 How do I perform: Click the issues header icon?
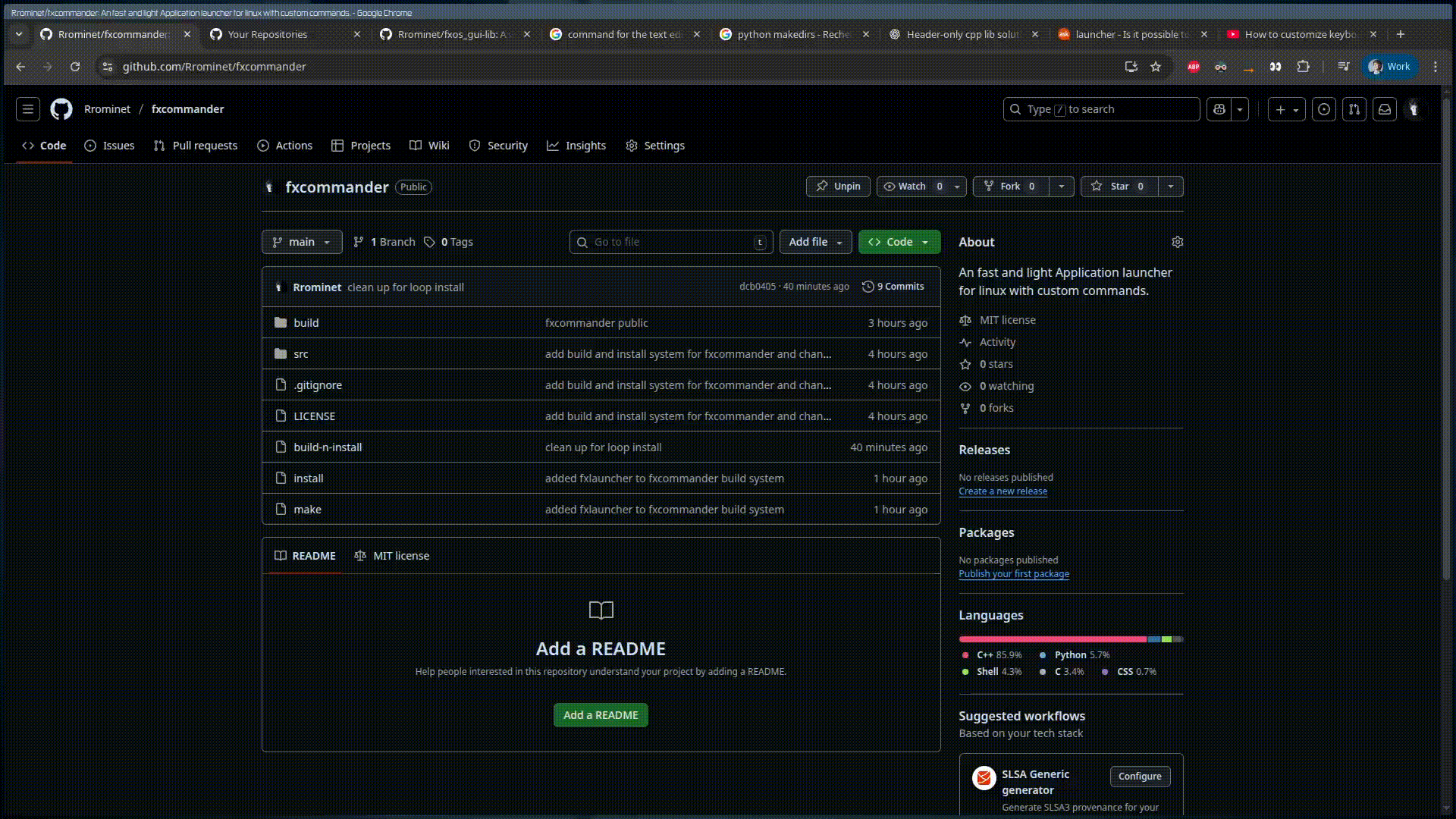[1324, 109]
